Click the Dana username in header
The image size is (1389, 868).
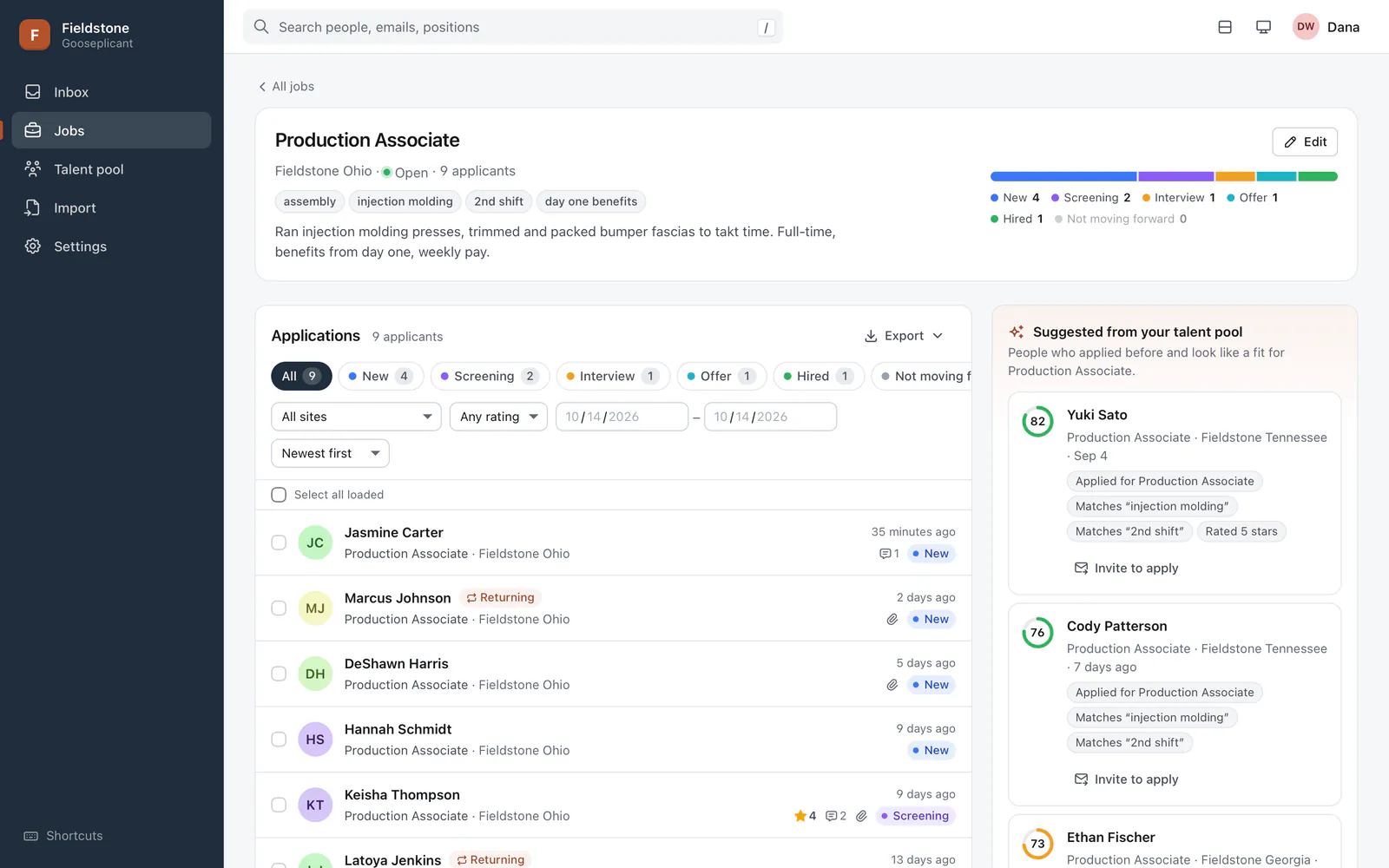(1343, 27)
